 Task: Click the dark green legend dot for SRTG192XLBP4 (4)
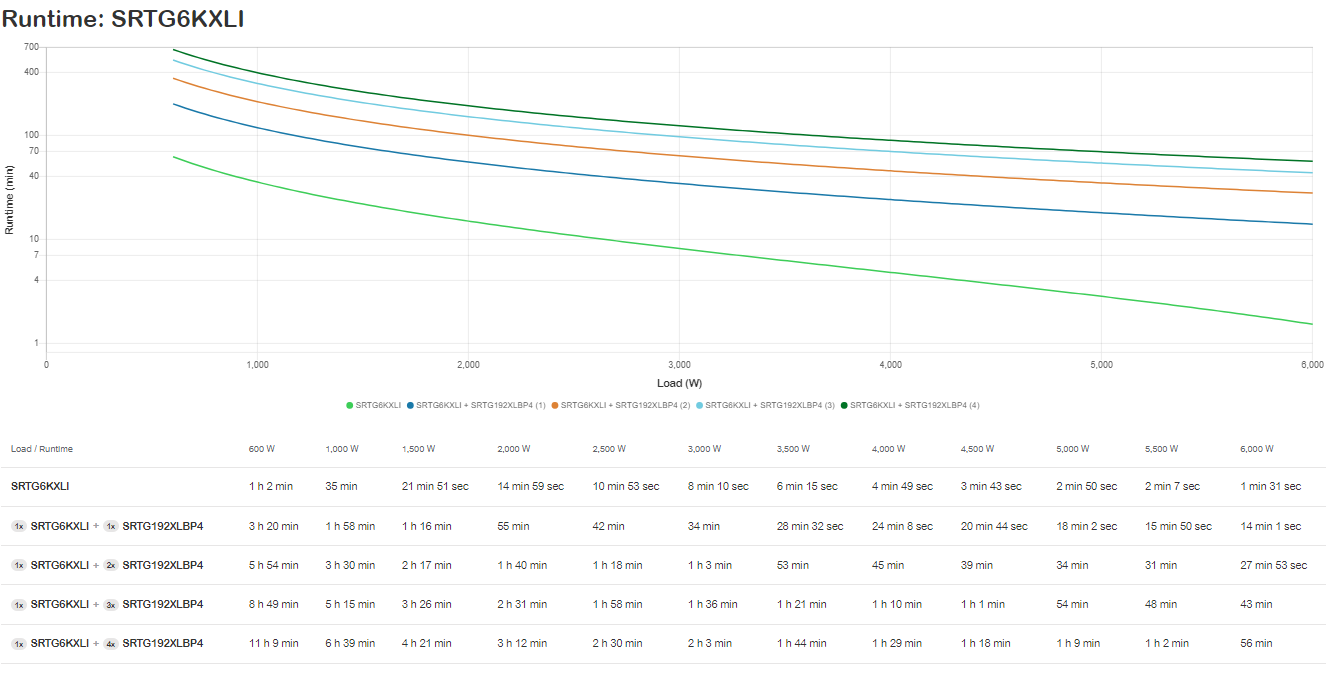845,405
